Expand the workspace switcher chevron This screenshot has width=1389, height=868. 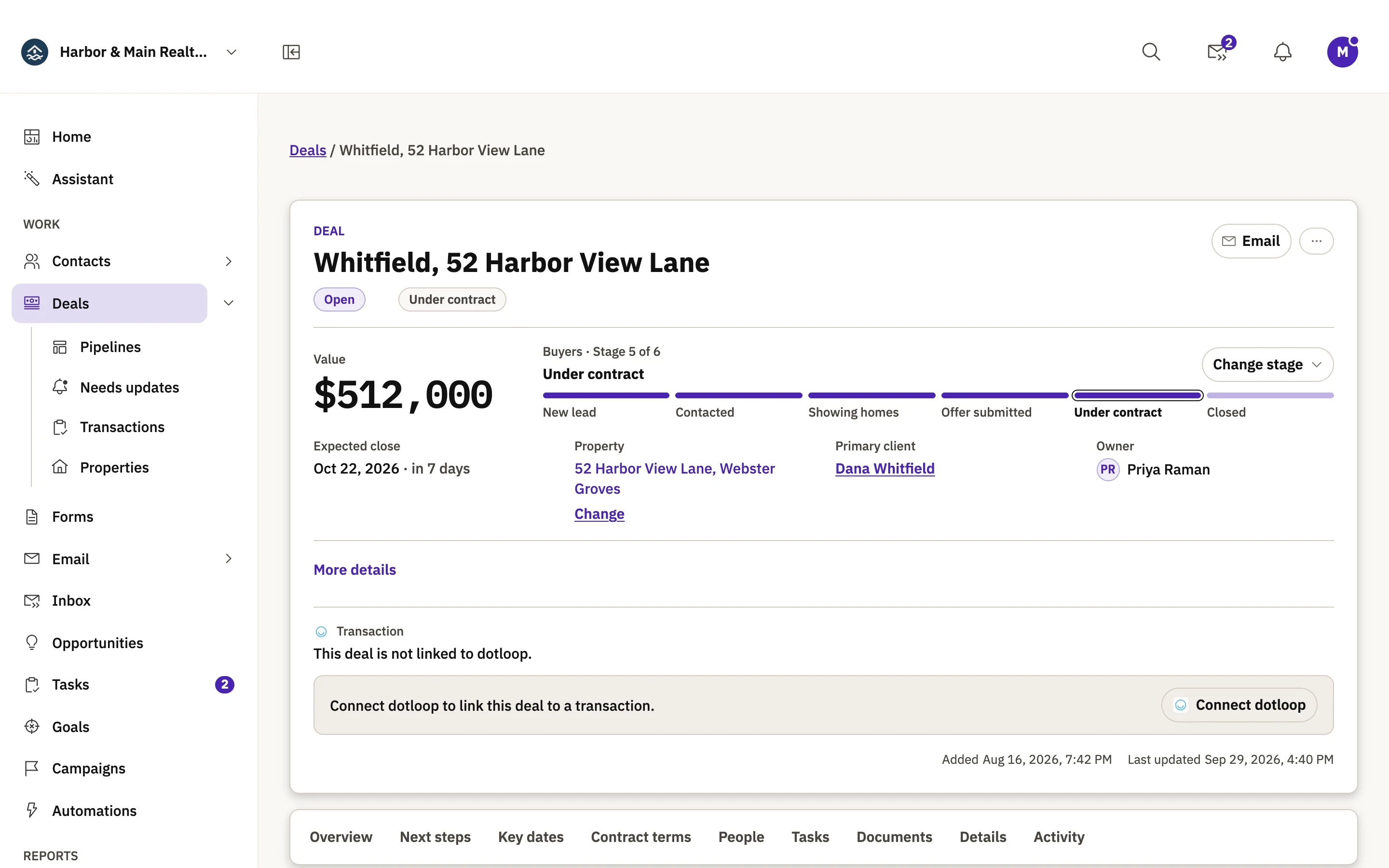coord(231,52)
